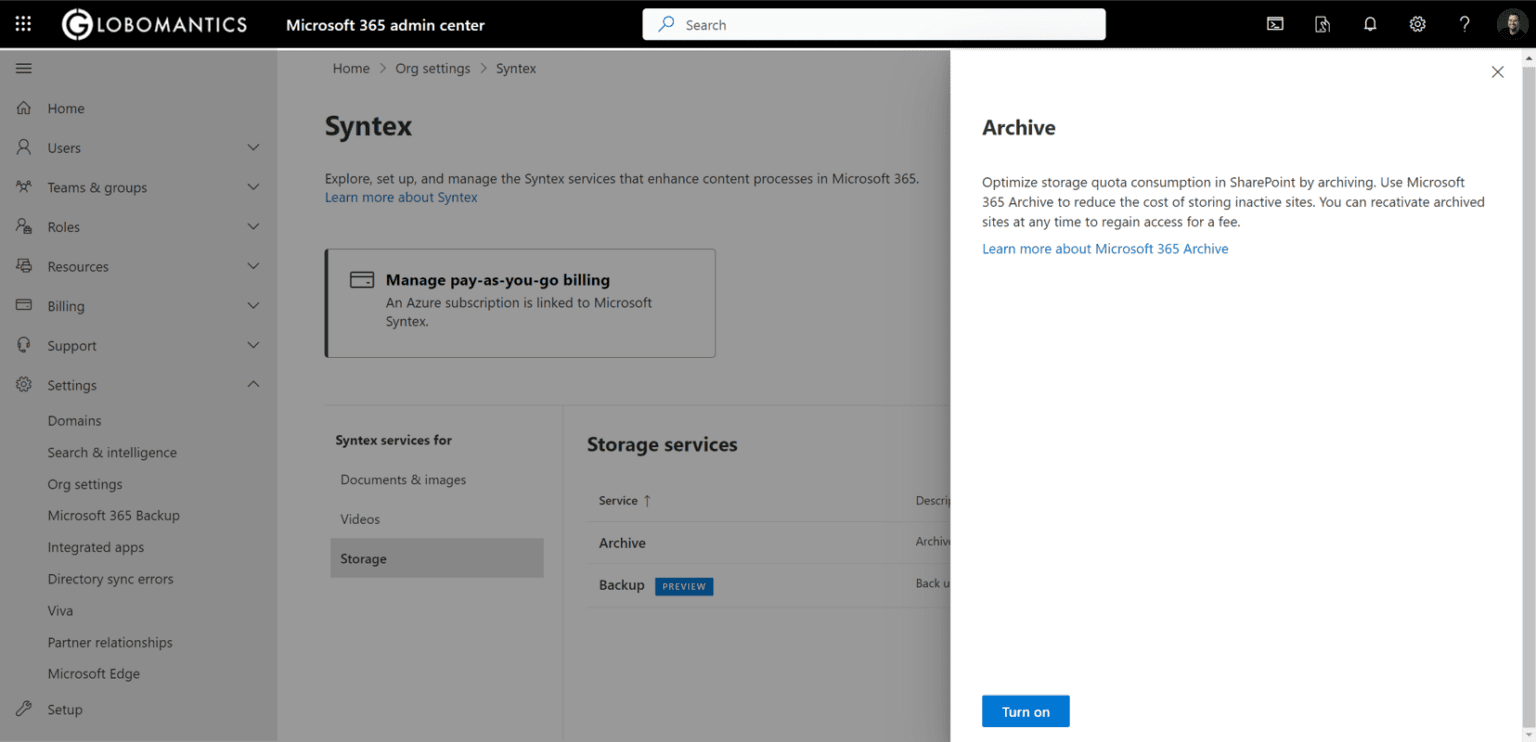Collapse the navigation with hamburger icon
This screenshot has height=742, width=1536.
tap(23, 68)
